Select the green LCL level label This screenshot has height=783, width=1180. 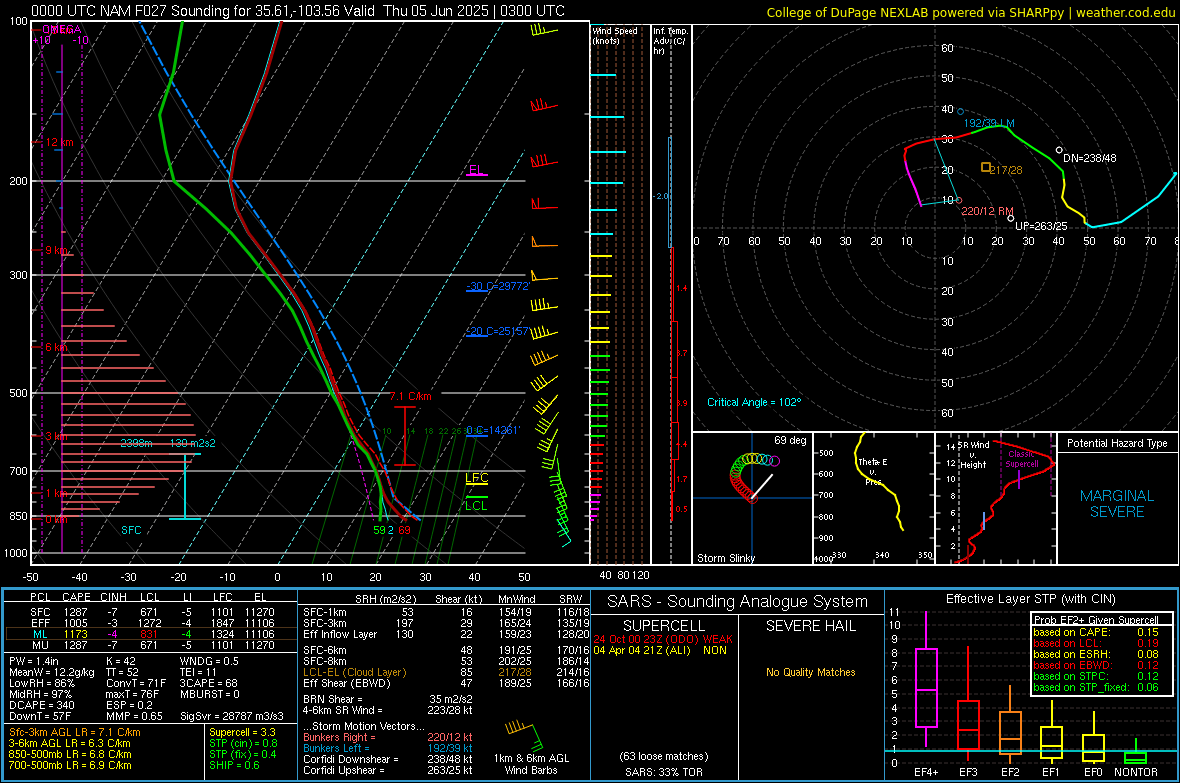(x=476, y=505)
